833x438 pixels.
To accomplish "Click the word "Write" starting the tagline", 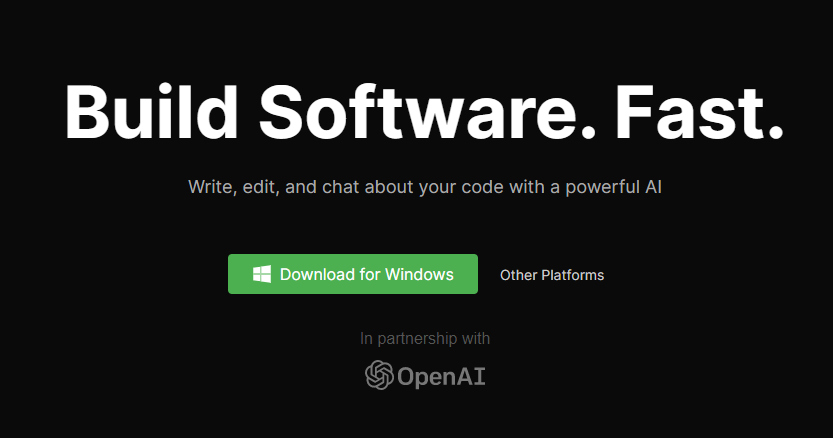I will [208, 187].
